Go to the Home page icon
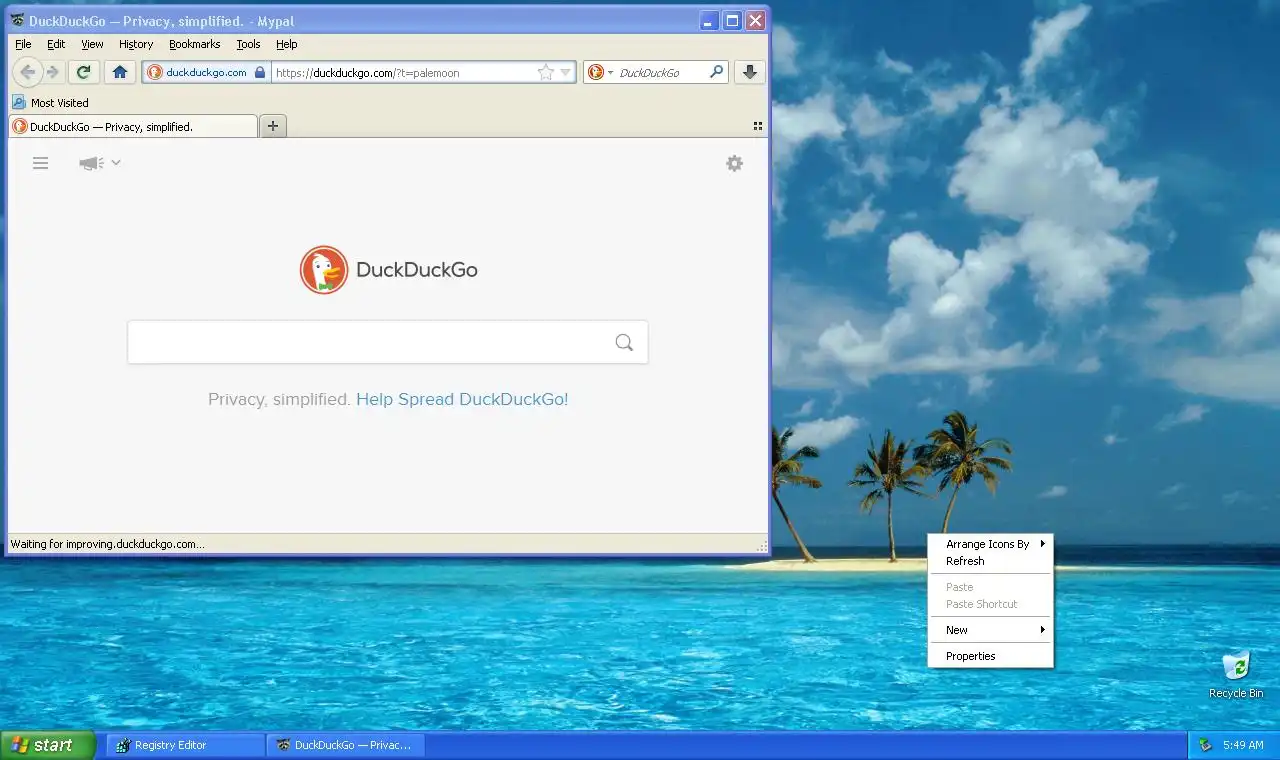Image resolution: width=1280 pixels, height=760 pixels. 120,72
